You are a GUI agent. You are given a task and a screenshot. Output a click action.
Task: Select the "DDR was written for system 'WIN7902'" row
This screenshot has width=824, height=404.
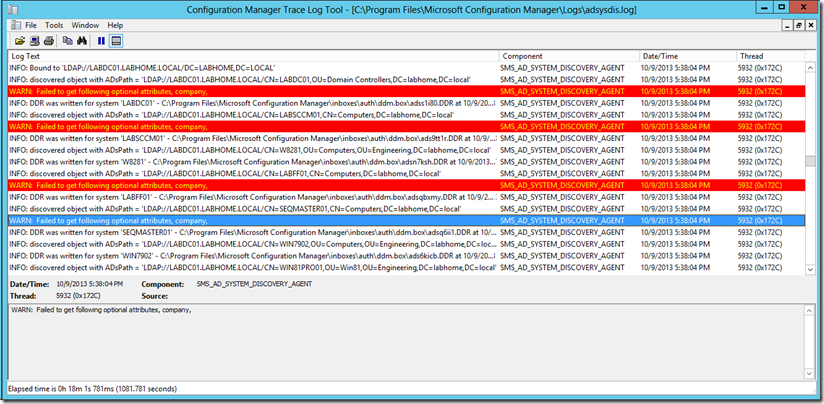406,256
